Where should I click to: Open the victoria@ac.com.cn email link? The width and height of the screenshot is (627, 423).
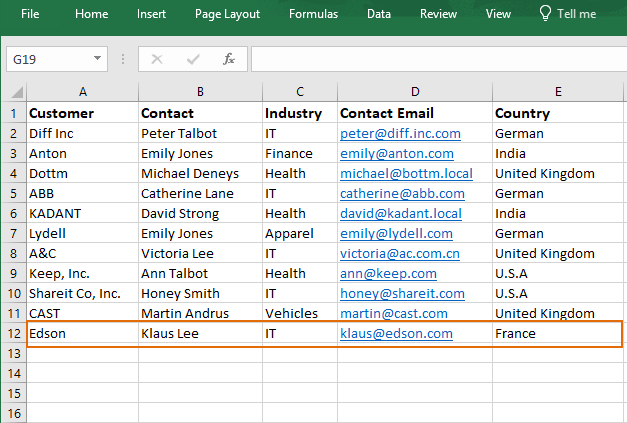(400, 253)
